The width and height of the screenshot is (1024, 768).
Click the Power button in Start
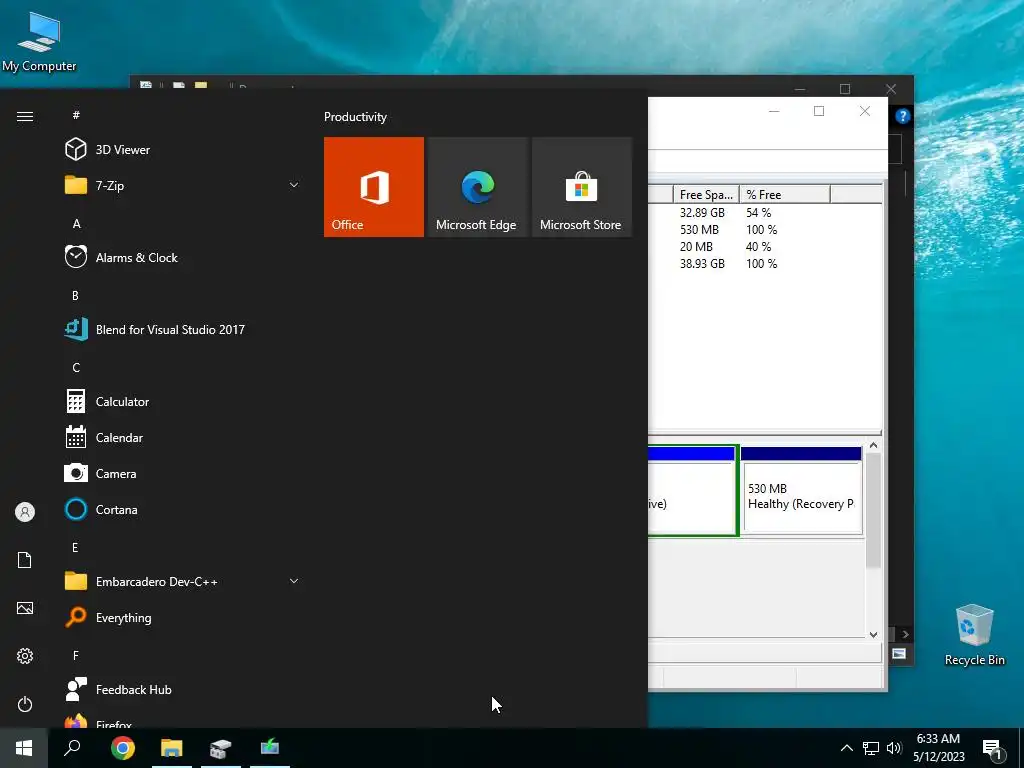pos(25,704)
